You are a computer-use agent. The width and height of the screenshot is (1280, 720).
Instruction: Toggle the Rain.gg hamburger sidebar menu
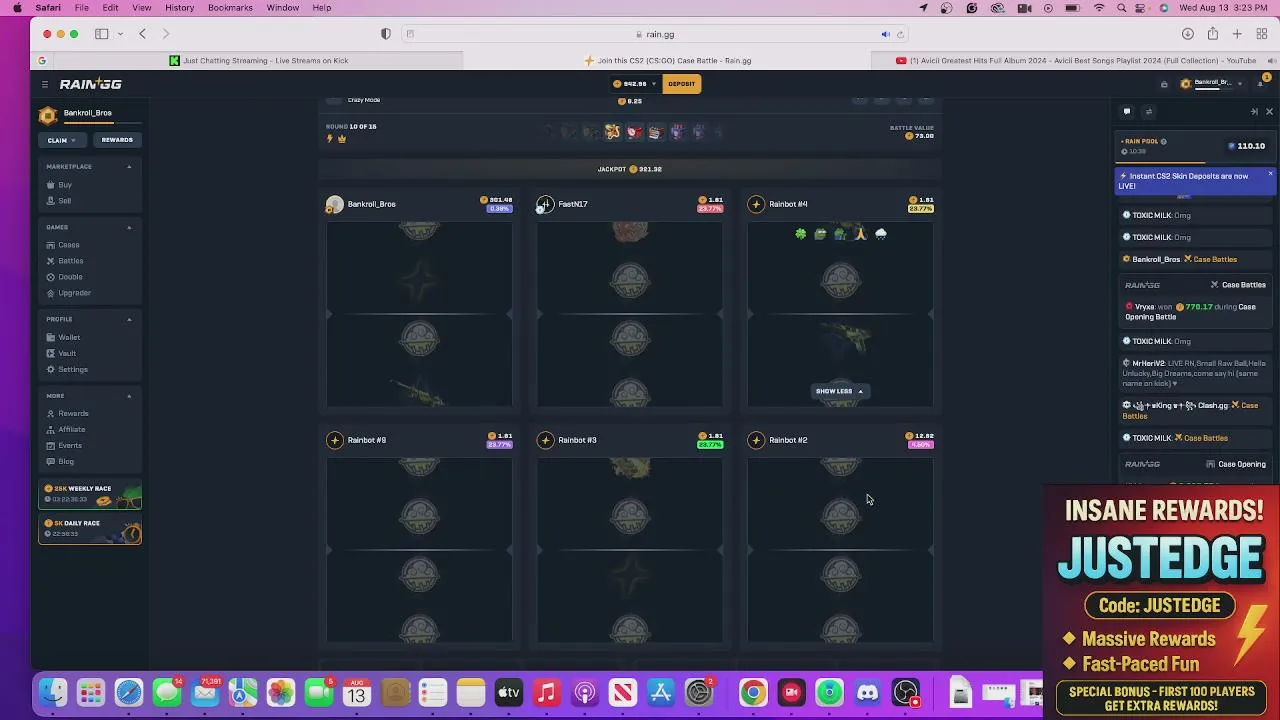[44, 84]
